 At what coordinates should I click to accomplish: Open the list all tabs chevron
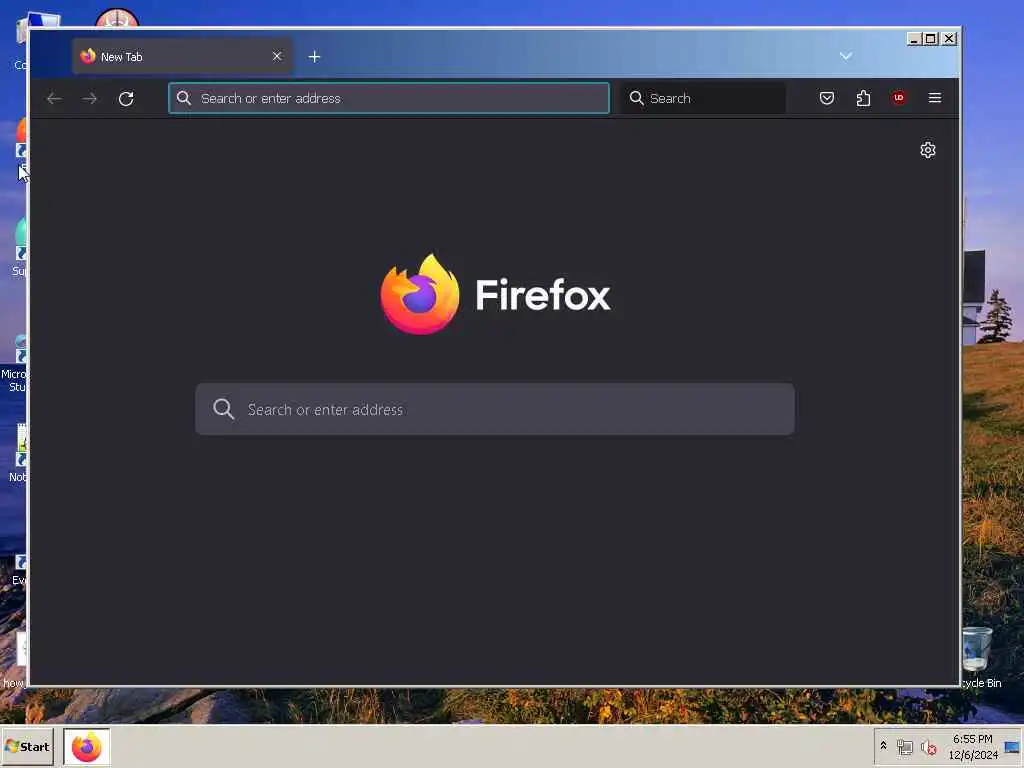point(846,56)
